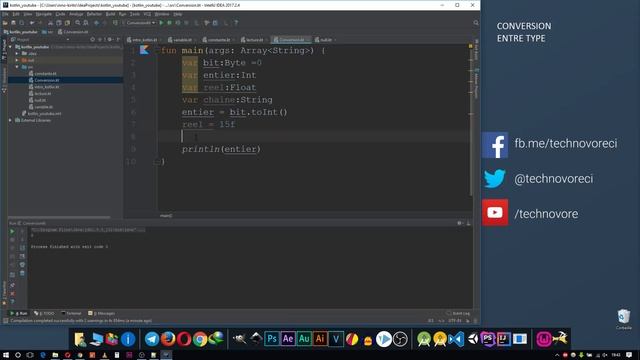The height and width of the screenshot is (360, 640).
Task: Toggle the Favorites side tab at bottom left
Action: pyautogui.click(x=4, y=293)
